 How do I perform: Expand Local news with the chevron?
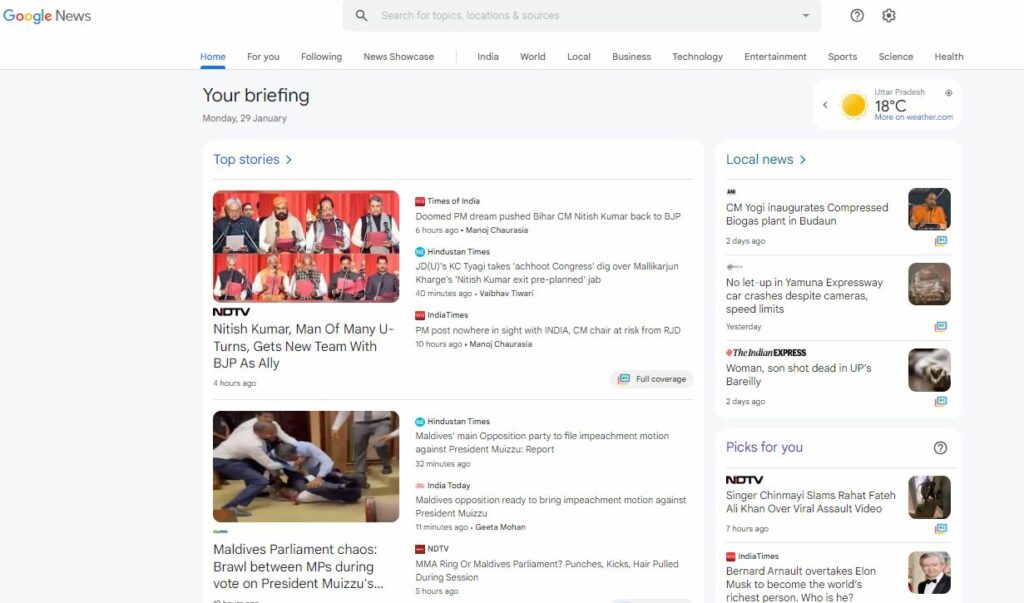[803, 159]
